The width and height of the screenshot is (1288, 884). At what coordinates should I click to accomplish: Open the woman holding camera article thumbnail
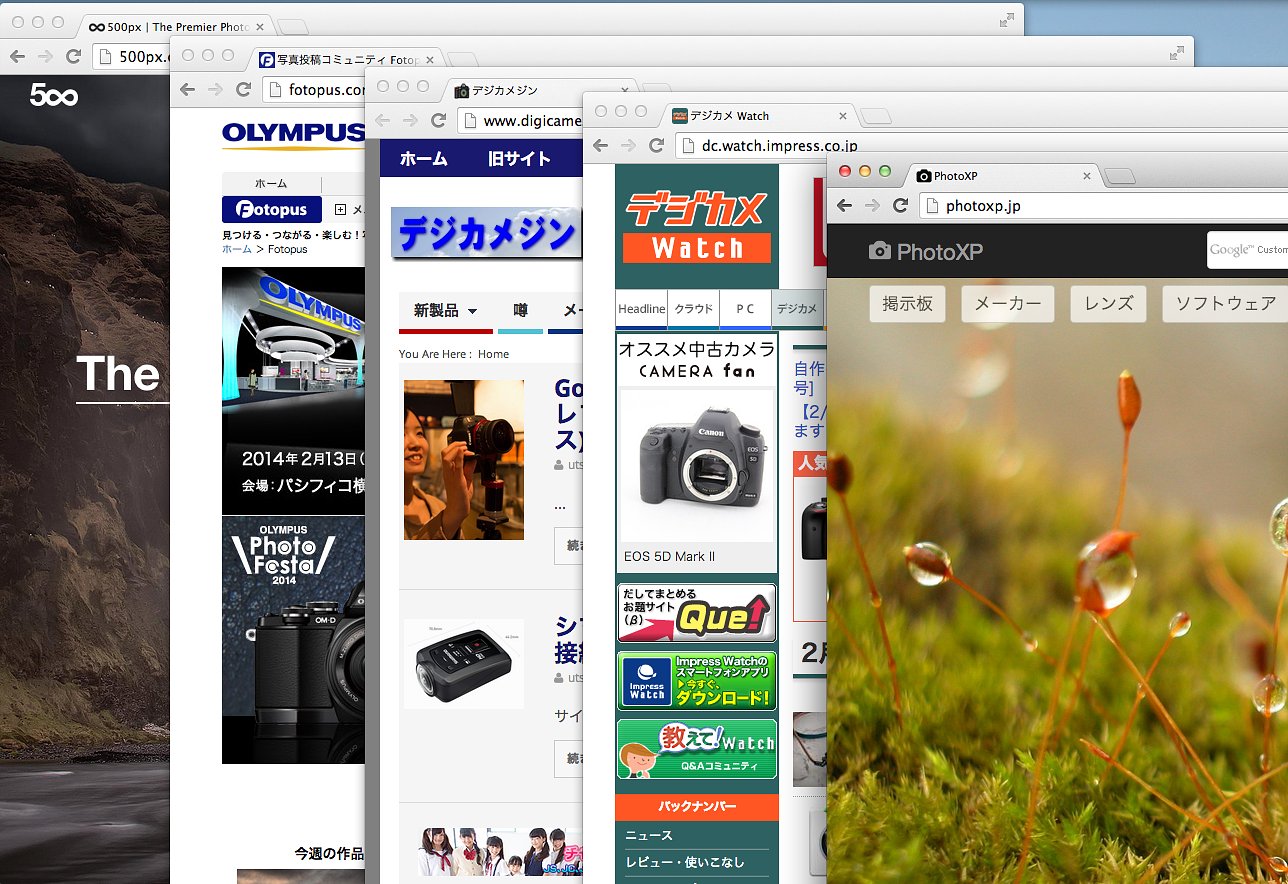pyautogui.click(x=464, y=460)
